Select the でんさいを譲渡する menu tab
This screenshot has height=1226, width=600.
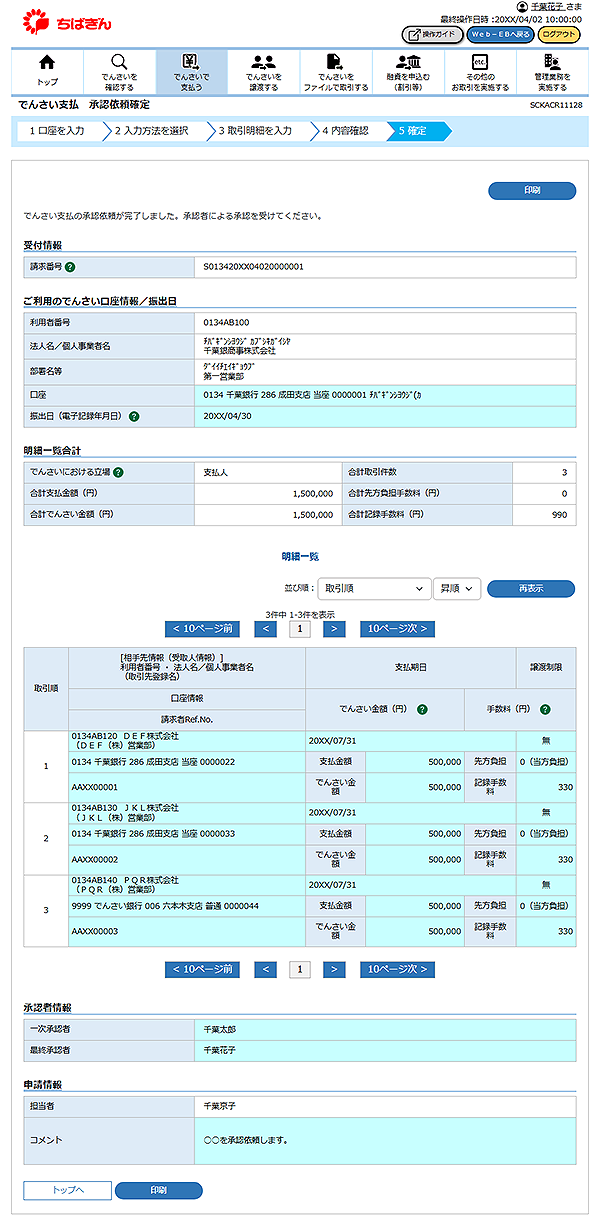264,72
